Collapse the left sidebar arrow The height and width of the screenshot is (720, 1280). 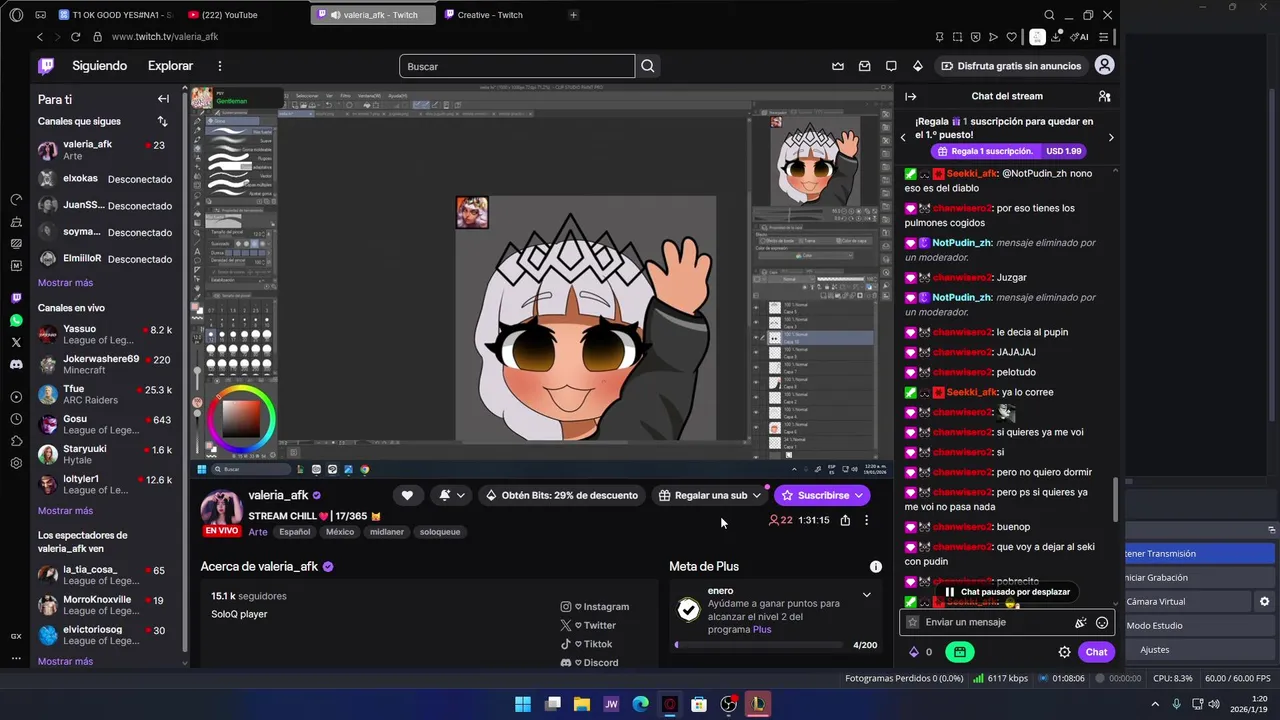163,99
